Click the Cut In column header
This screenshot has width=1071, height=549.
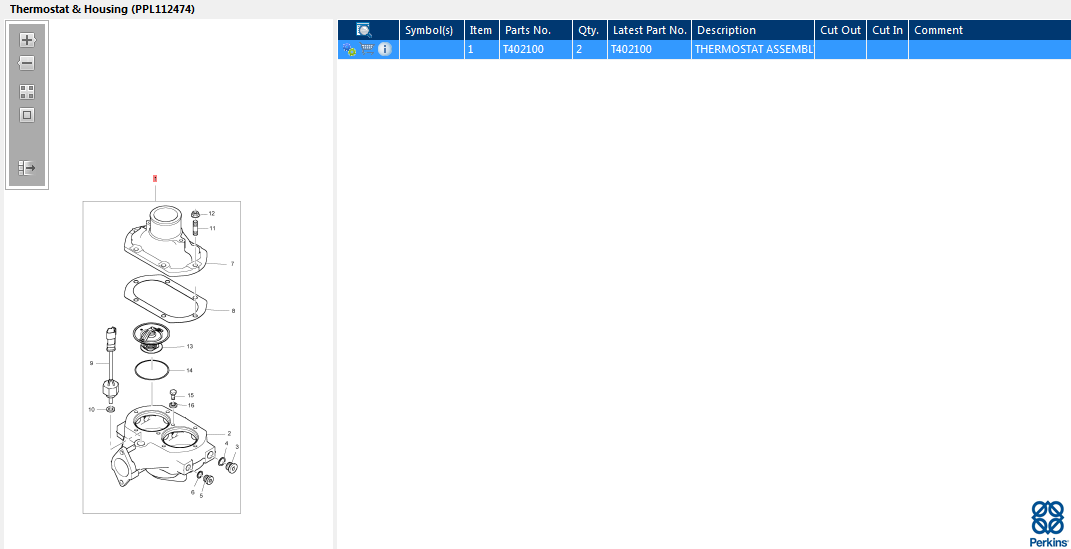pos(888,30)
